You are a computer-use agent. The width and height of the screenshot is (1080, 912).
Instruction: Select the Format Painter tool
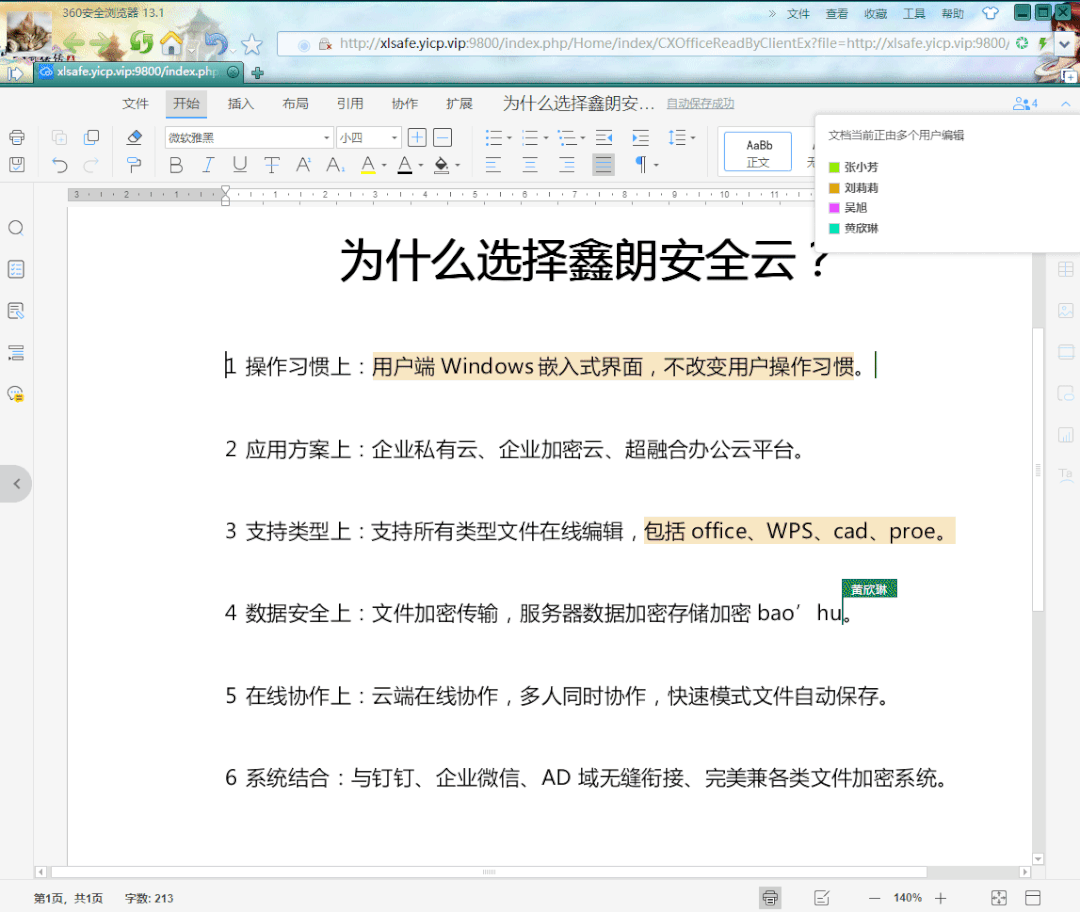point(134,165)
